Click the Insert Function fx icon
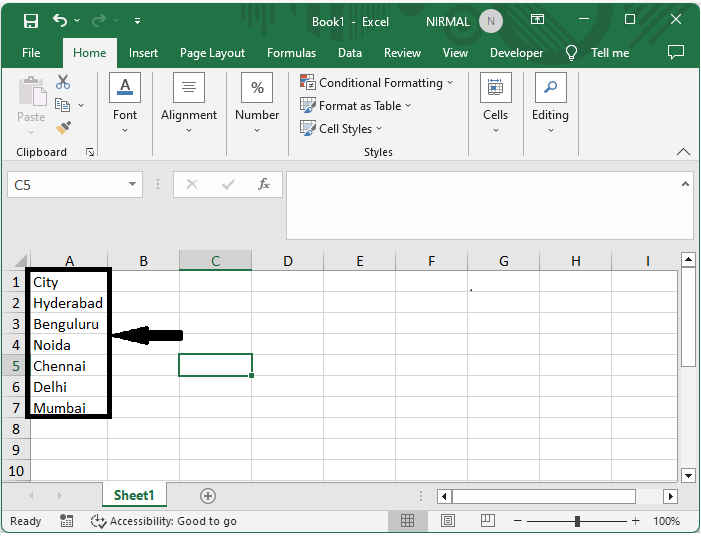701x536 pixels. [264, 184]
